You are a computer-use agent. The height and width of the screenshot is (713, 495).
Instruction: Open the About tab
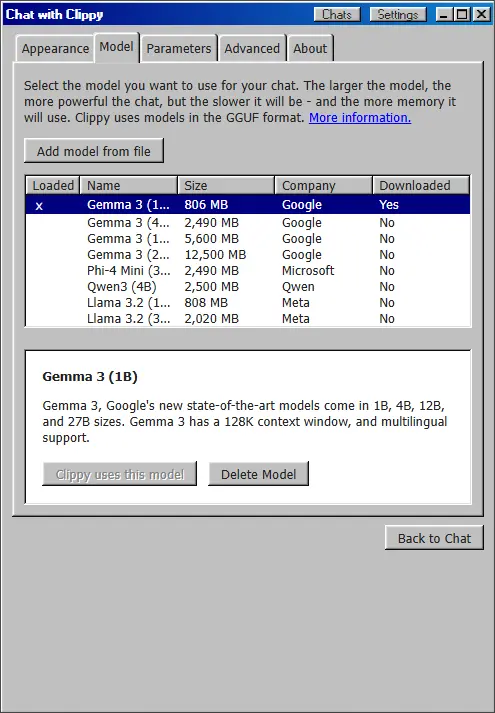[310, 49]
